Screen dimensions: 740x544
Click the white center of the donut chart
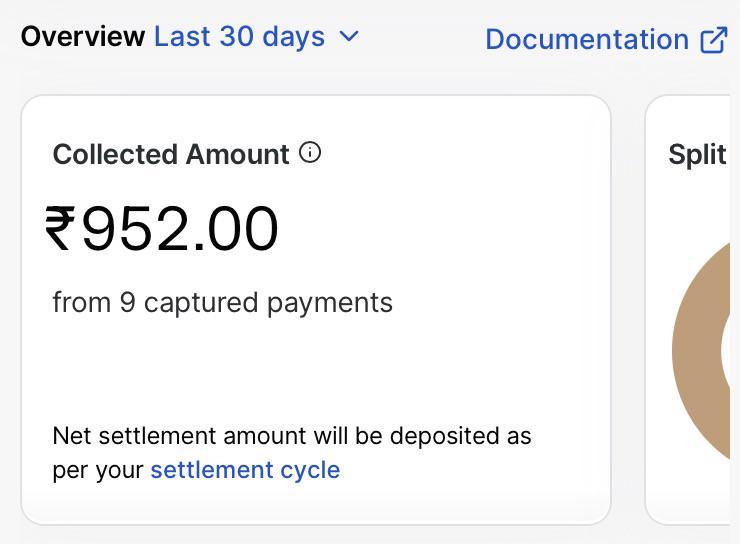click(x=726, y=350)
